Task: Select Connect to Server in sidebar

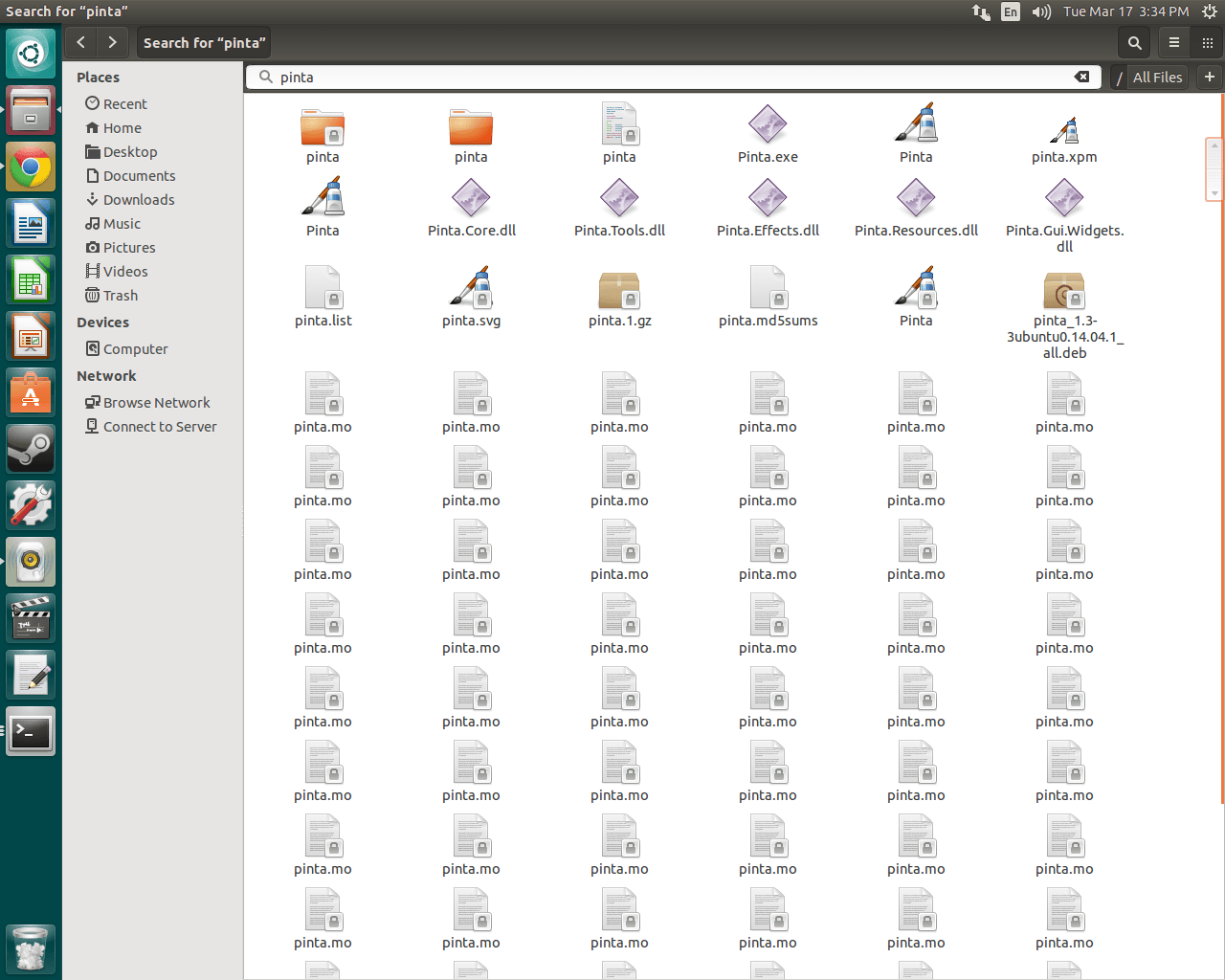Action: click(x=159, y=426)
